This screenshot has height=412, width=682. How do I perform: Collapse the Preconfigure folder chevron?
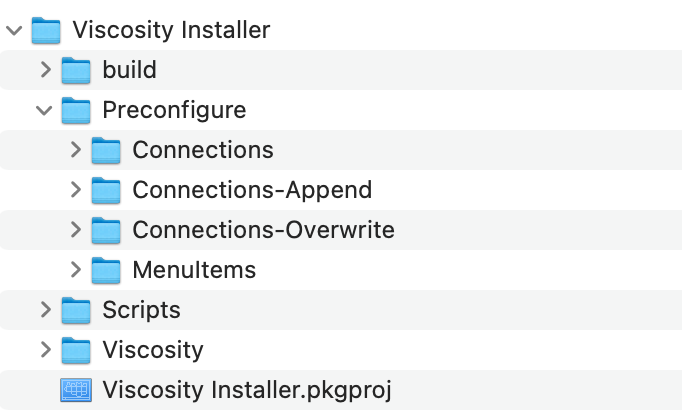pos(44,111)
